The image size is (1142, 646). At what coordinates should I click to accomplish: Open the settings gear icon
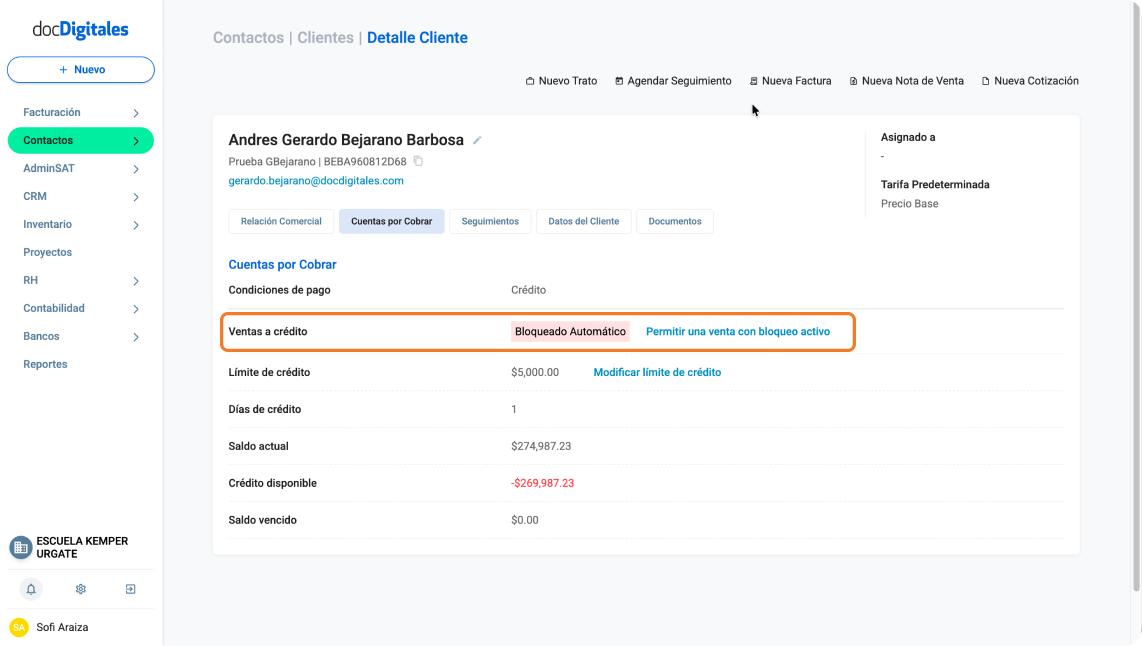coord(81,589)
